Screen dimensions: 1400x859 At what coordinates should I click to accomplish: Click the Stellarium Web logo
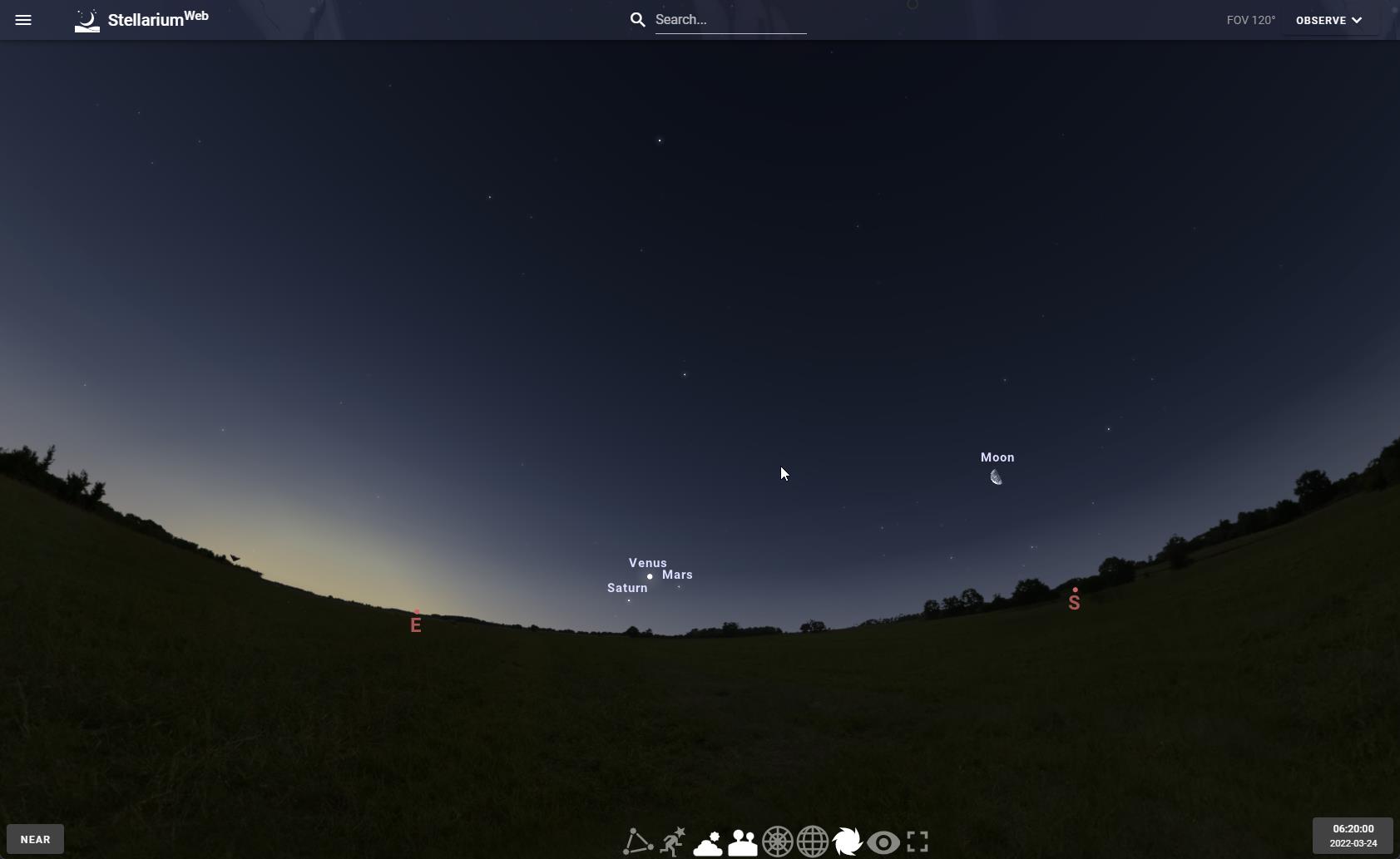pos(141,20)
